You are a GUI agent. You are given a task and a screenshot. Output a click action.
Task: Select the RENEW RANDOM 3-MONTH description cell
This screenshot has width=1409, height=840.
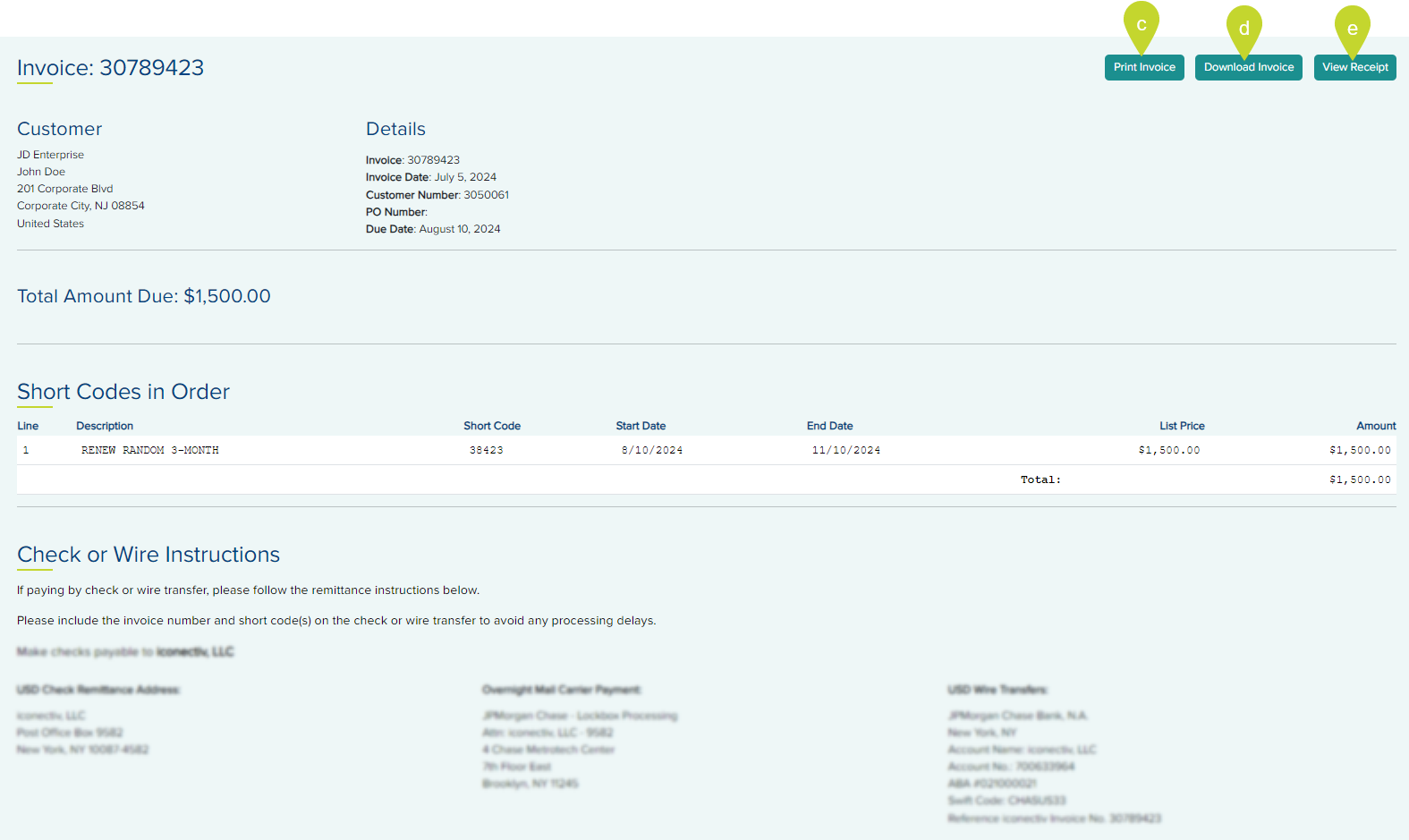point(149,450)
